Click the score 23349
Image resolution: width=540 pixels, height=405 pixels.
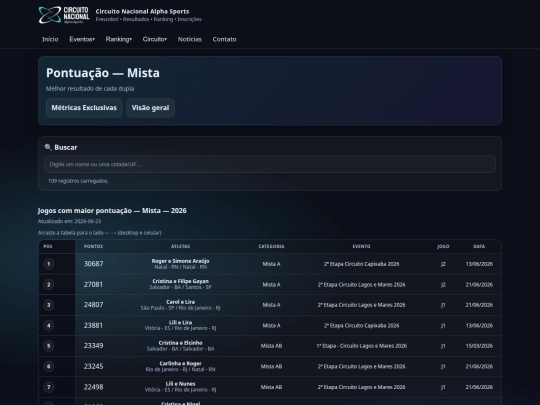(93, 346)
